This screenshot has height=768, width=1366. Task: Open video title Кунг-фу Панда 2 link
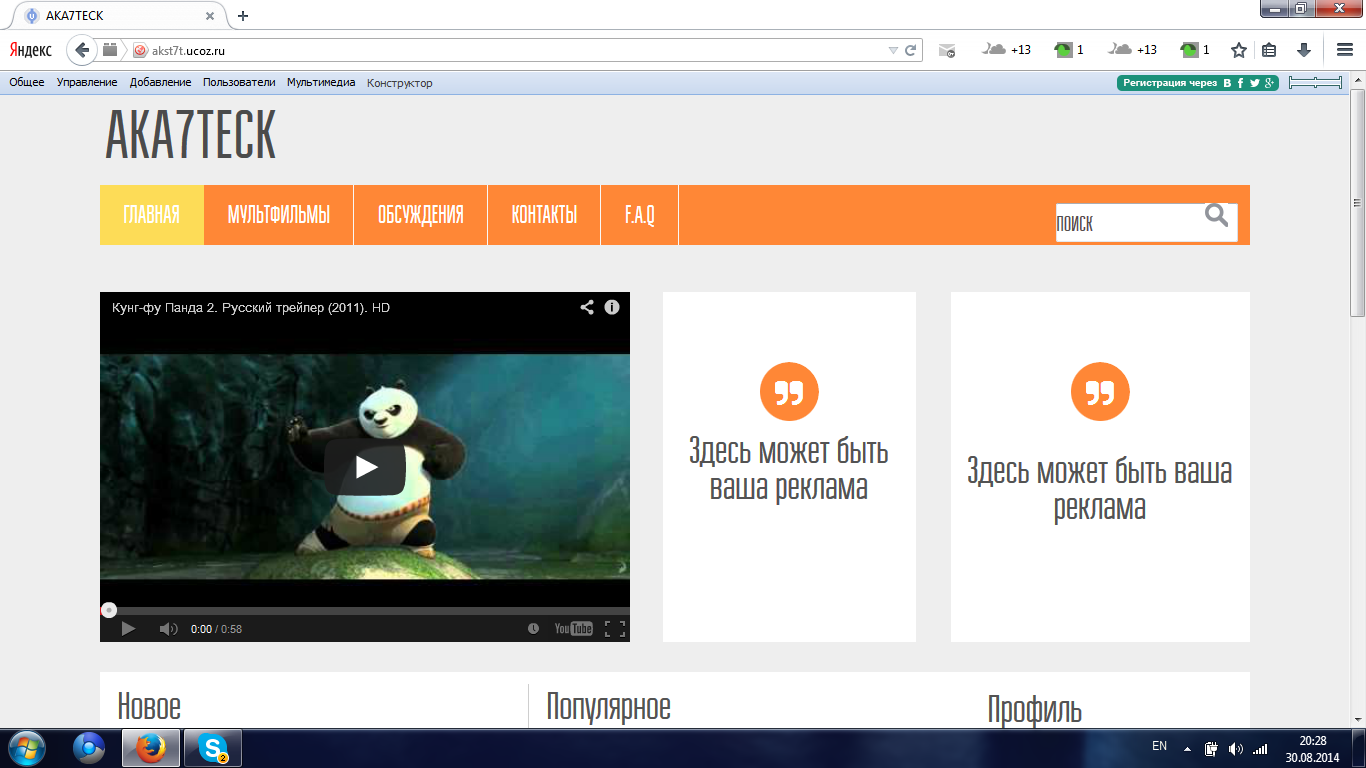(x=251, y=307)
